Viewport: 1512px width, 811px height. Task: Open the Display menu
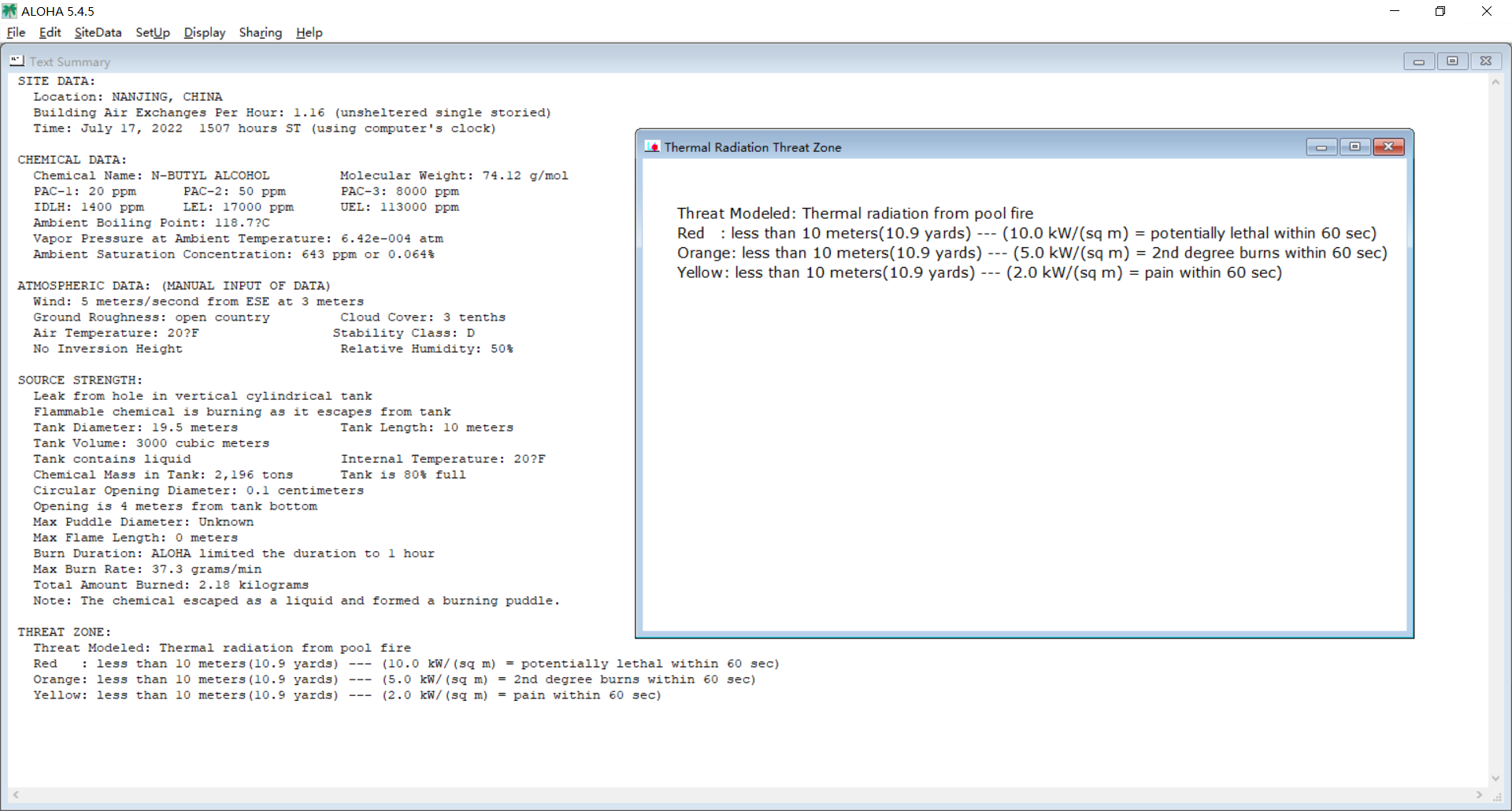[205, 32]
